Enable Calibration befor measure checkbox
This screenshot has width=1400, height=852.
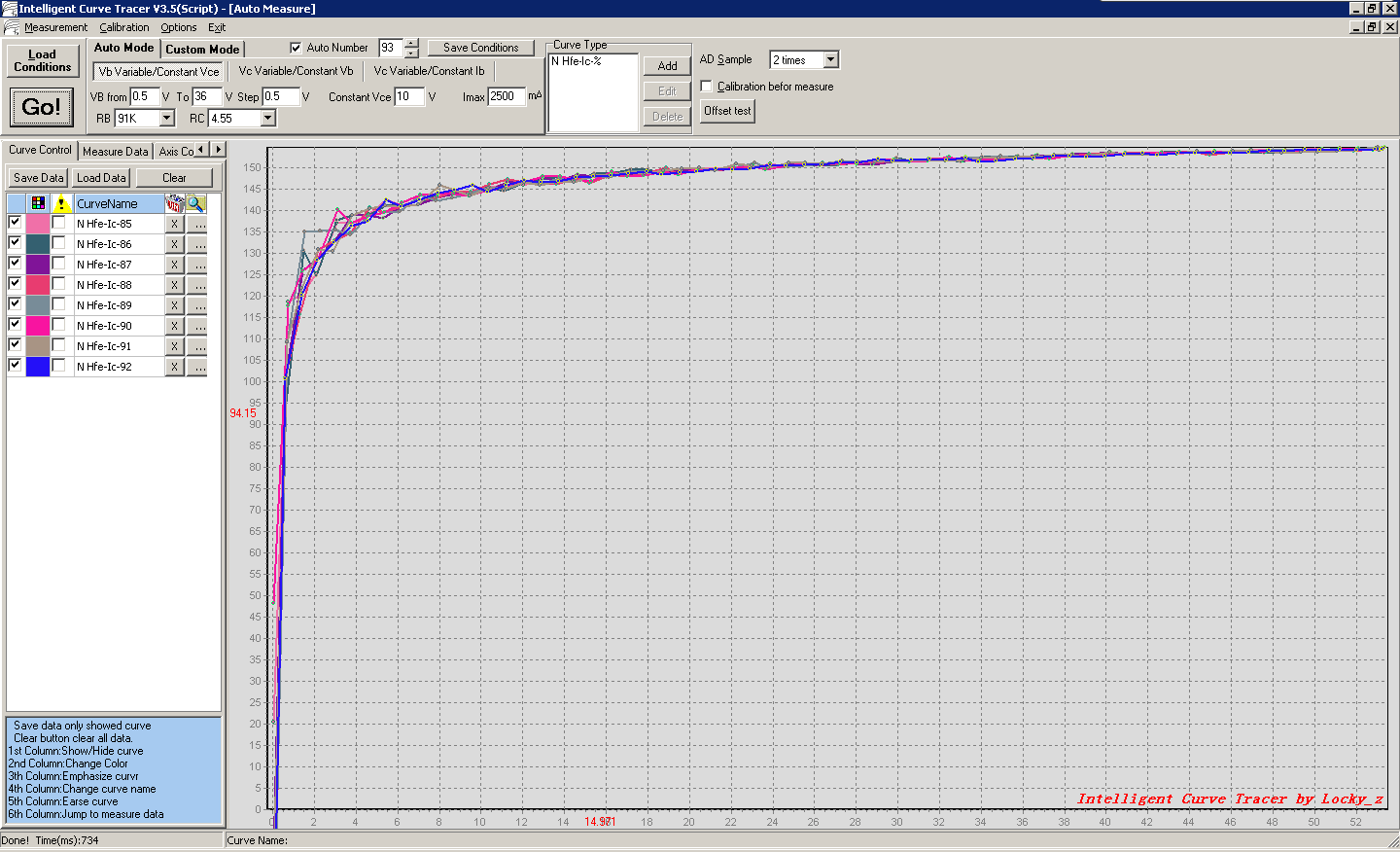(707, 87)
